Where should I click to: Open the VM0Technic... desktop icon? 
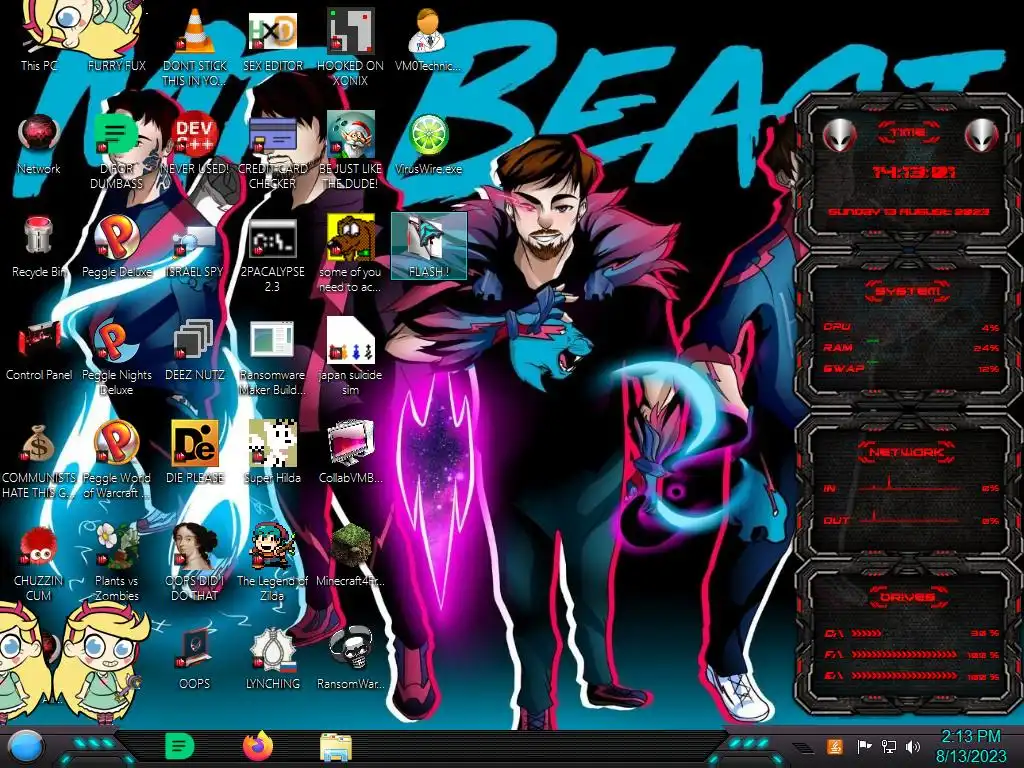tap(428, 40)
